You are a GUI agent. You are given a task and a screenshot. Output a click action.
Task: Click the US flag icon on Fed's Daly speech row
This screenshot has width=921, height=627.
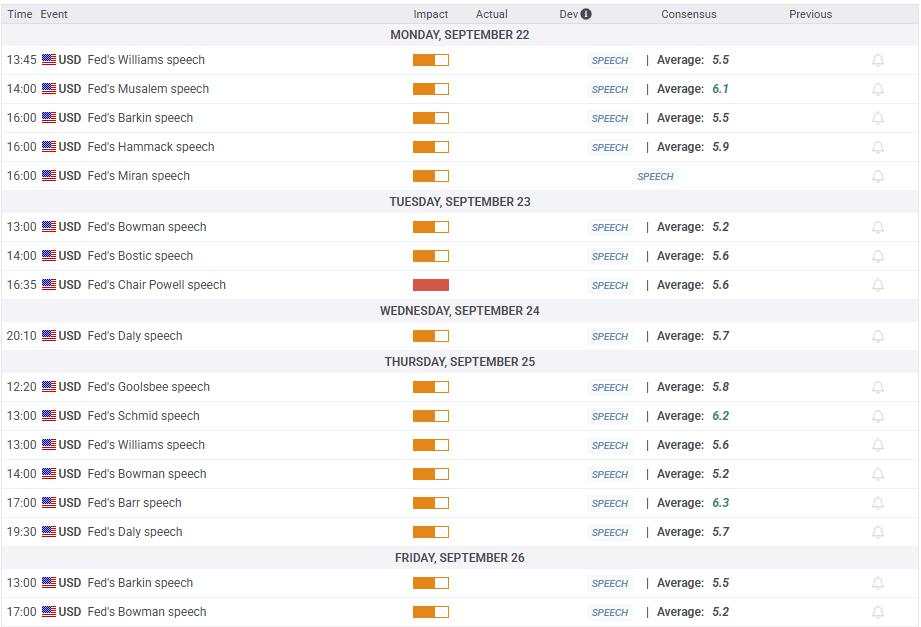51,336
